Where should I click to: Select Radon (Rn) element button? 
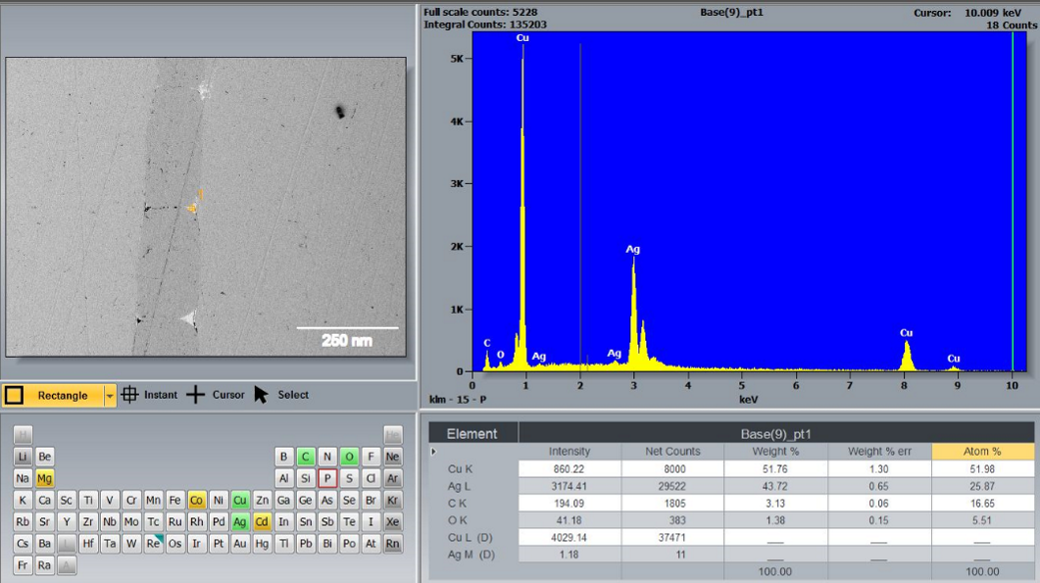point(393,545)
